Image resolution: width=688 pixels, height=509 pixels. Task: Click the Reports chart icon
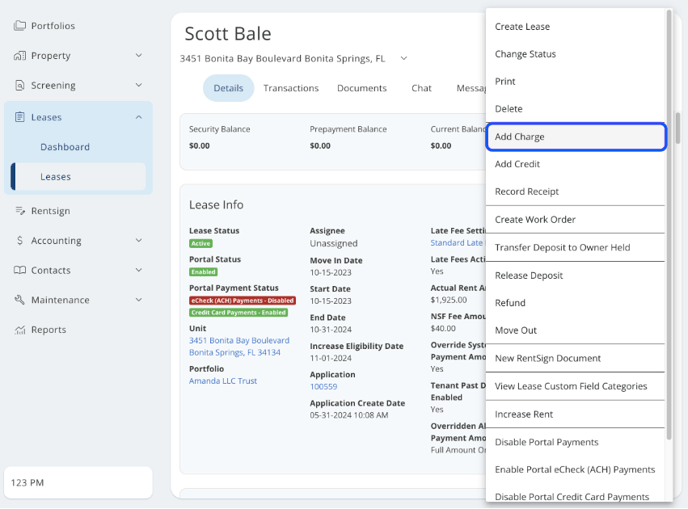click(x=20, y=330)
